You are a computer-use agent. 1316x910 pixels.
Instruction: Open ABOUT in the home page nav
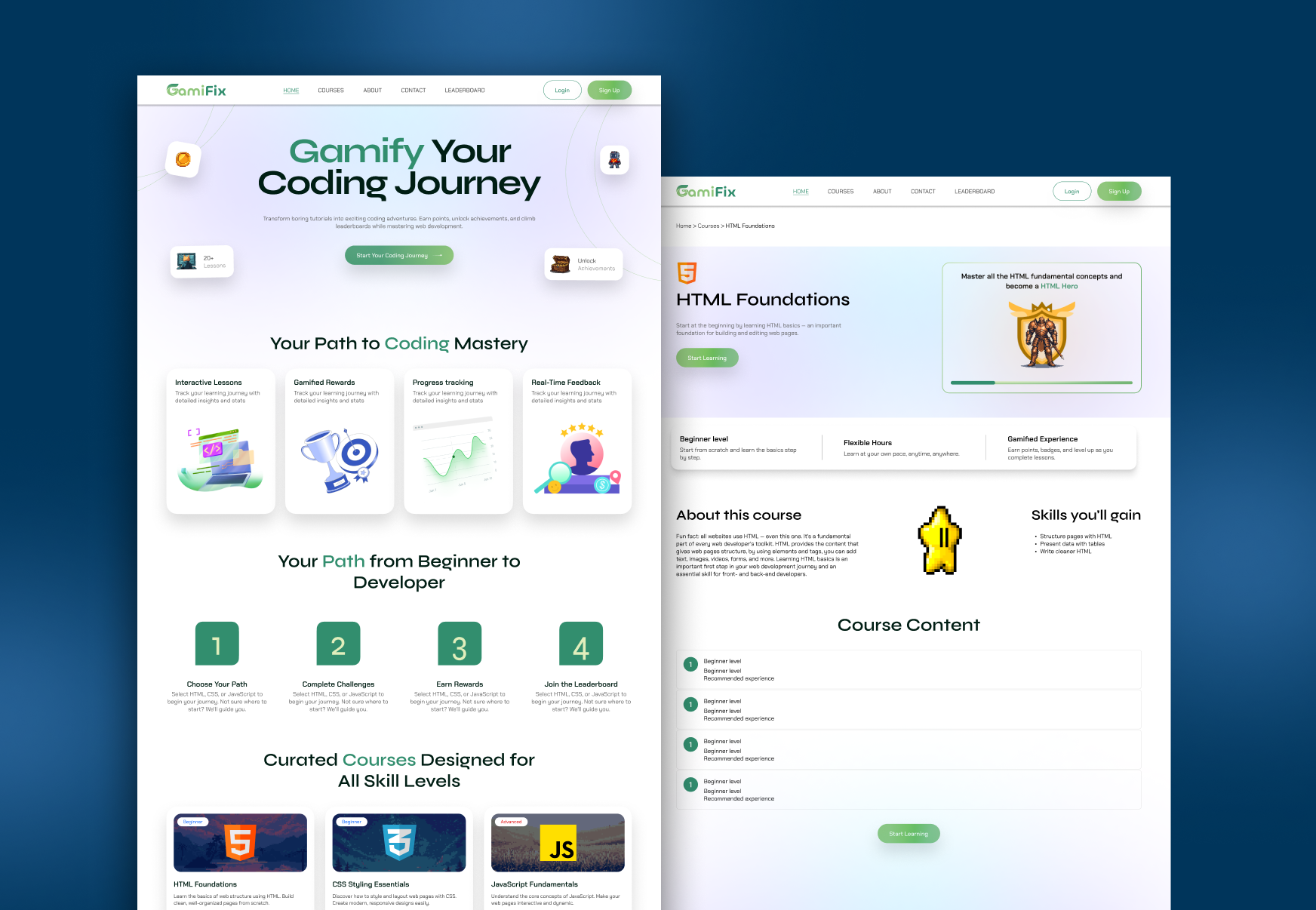[373, 91]
